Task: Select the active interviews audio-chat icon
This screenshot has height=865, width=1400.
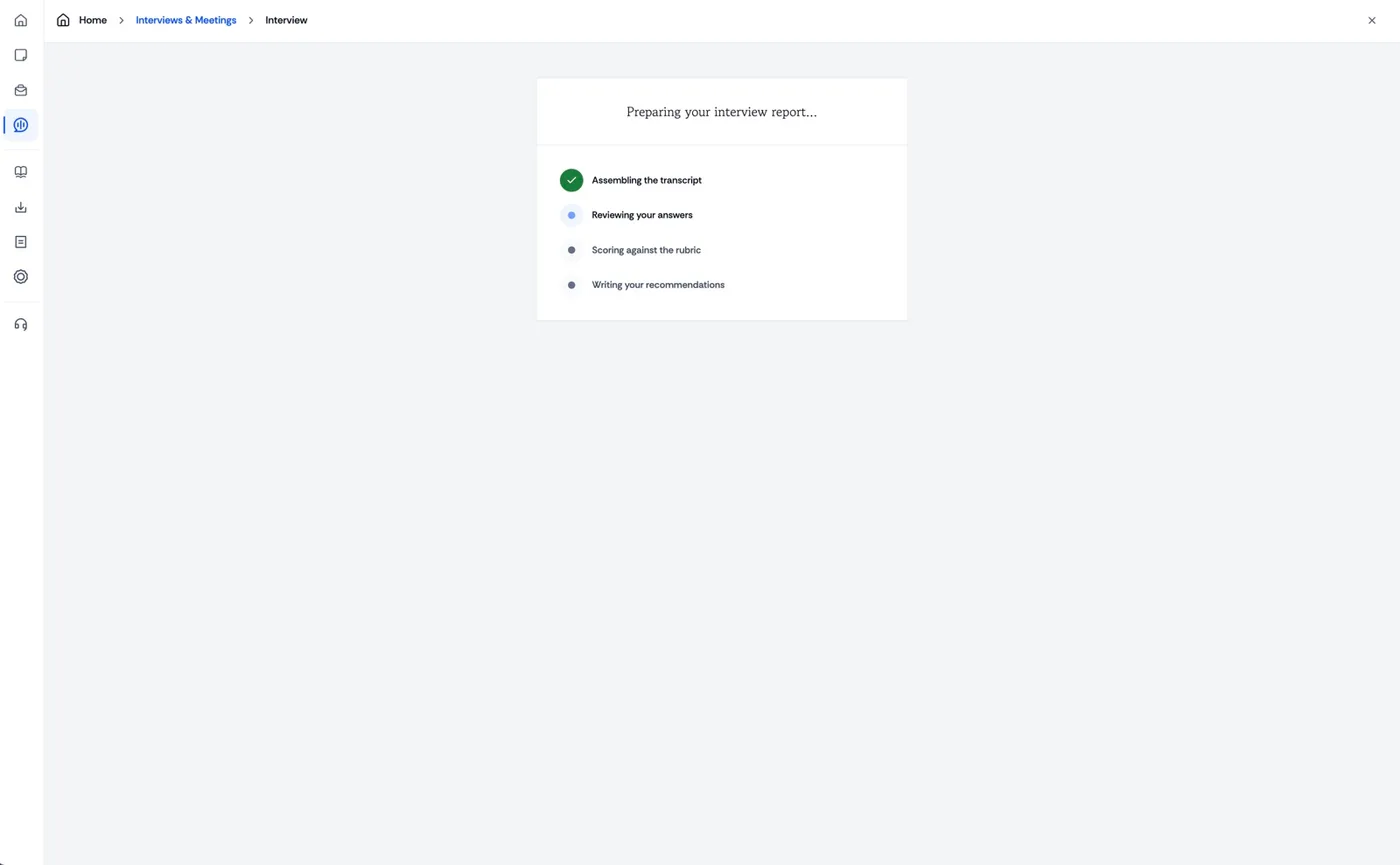Action: 21,125
